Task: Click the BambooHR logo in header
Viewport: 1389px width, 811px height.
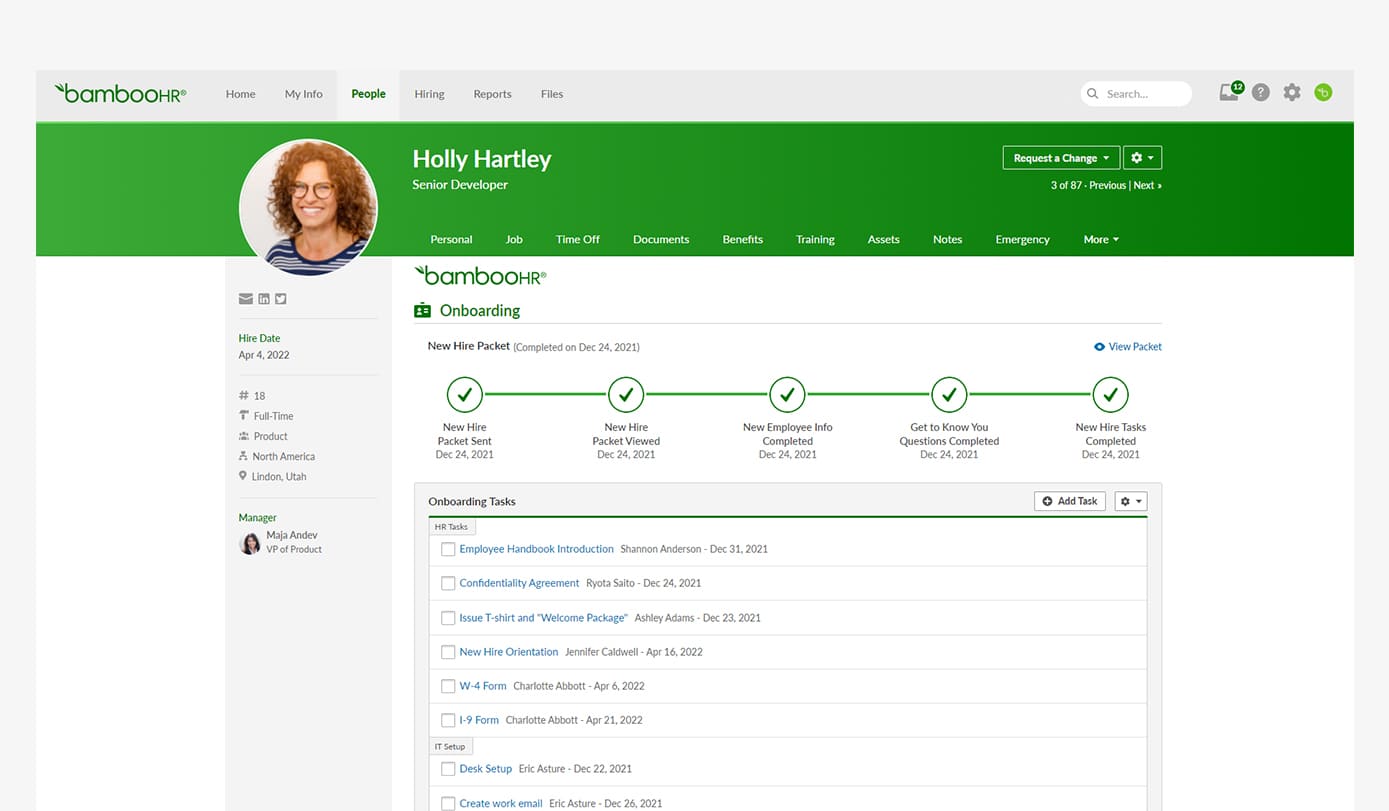Action: point(120,93)
